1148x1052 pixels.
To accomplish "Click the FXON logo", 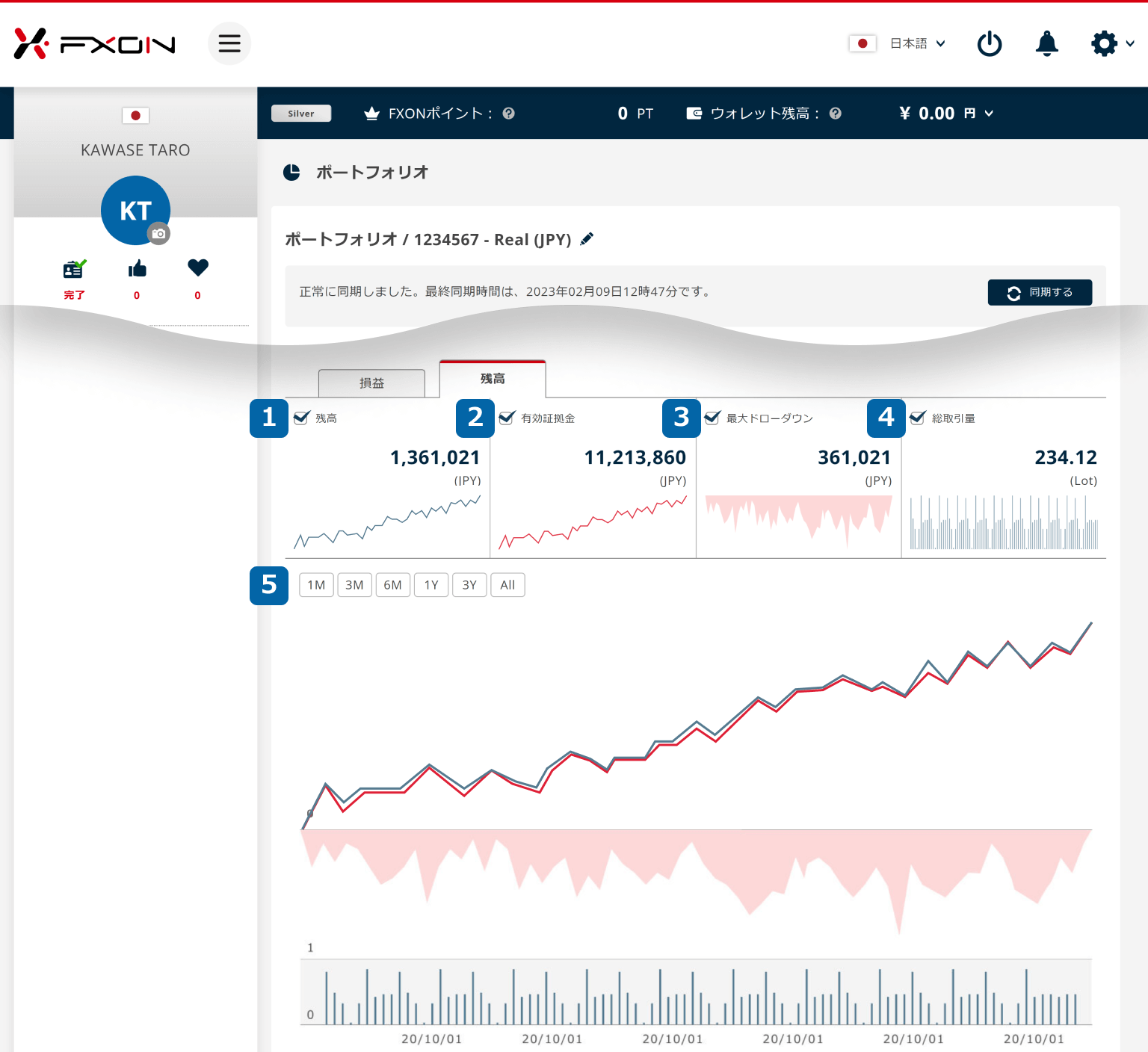I will click(x=95, y=44).
